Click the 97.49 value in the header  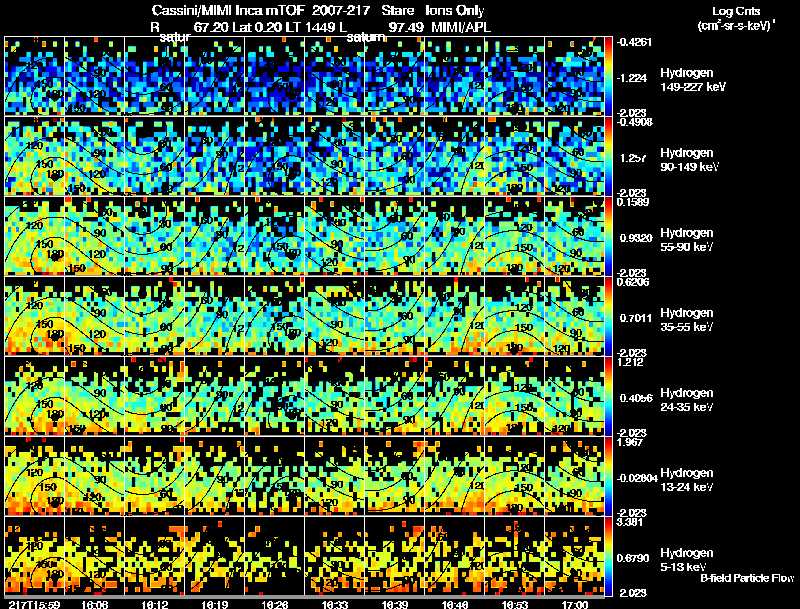point(406,28)
